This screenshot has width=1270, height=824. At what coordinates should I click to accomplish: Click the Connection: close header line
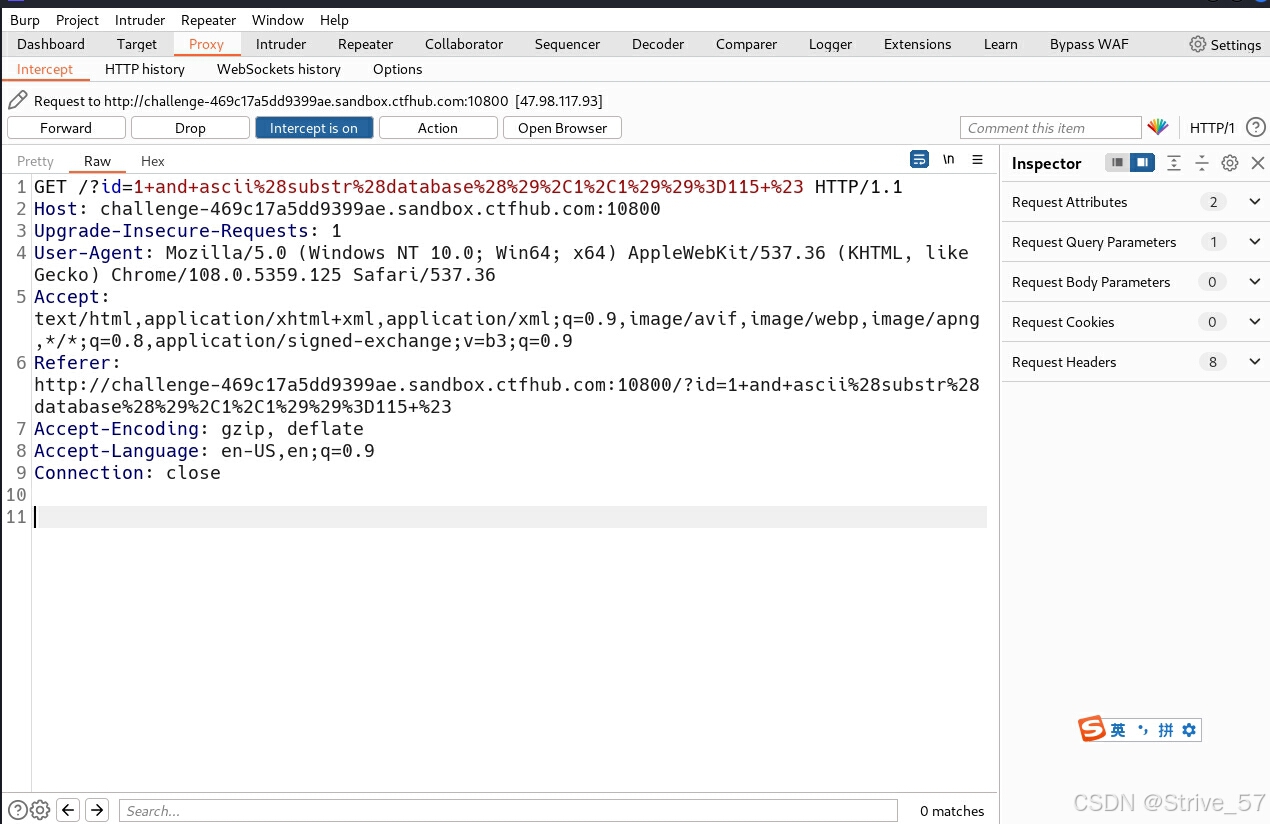click(127, 473)
